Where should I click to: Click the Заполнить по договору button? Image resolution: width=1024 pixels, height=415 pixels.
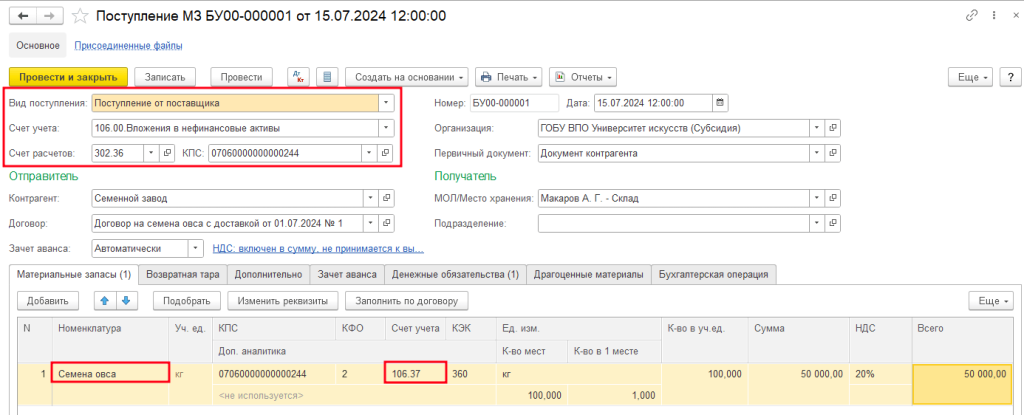tap(406, 300)
